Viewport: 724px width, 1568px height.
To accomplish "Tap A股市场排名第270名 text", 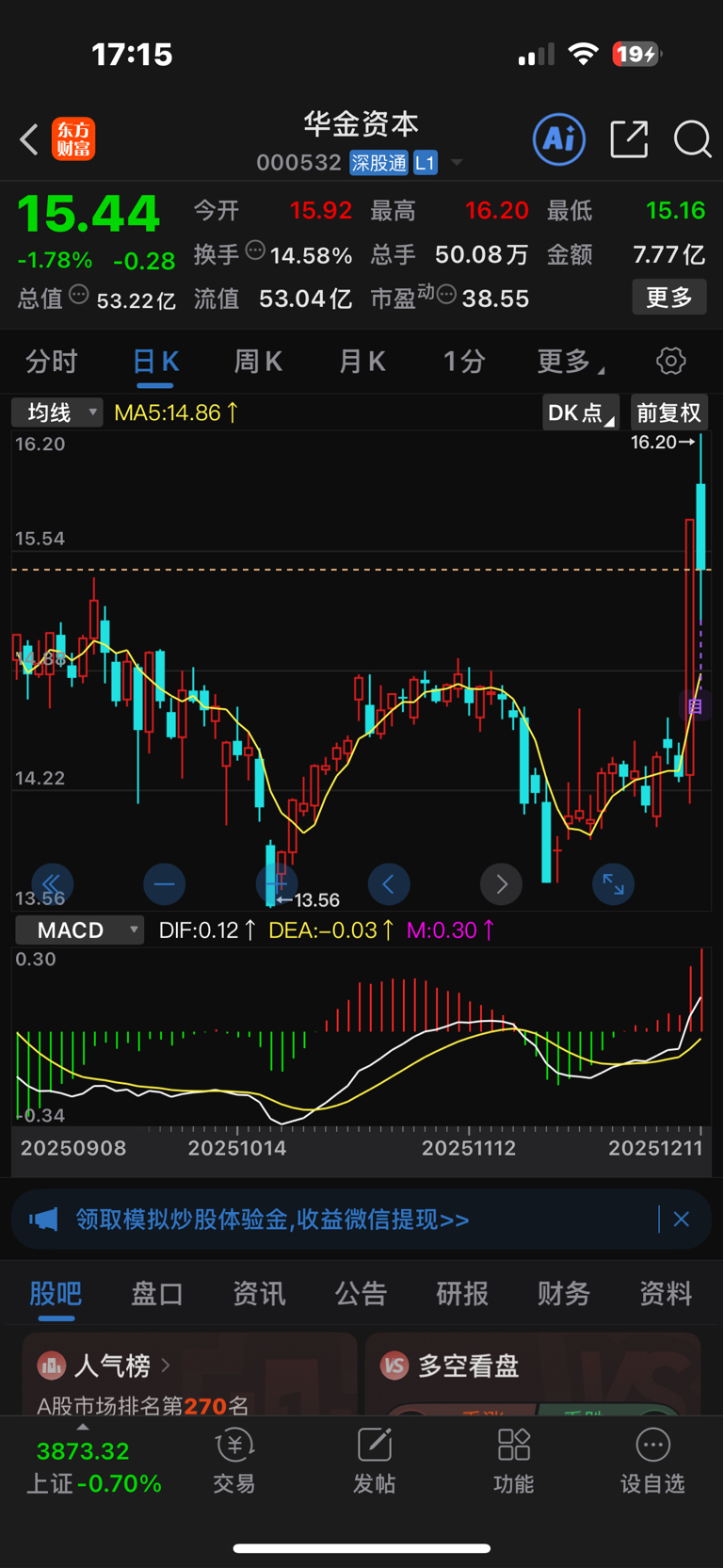I will tap(143, 1406).
